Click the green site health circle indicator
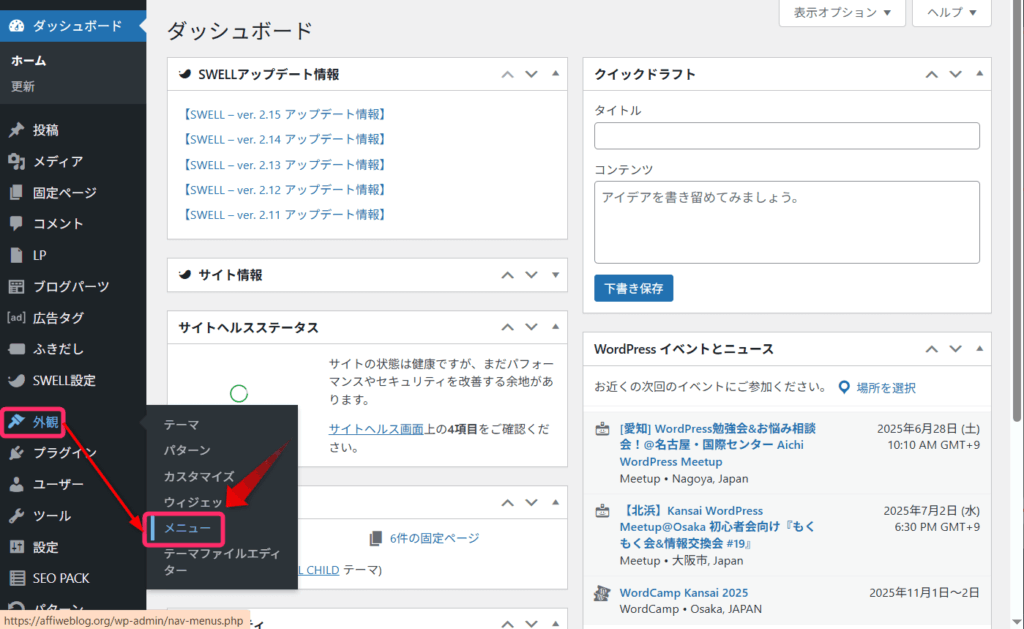 (239, 394)
